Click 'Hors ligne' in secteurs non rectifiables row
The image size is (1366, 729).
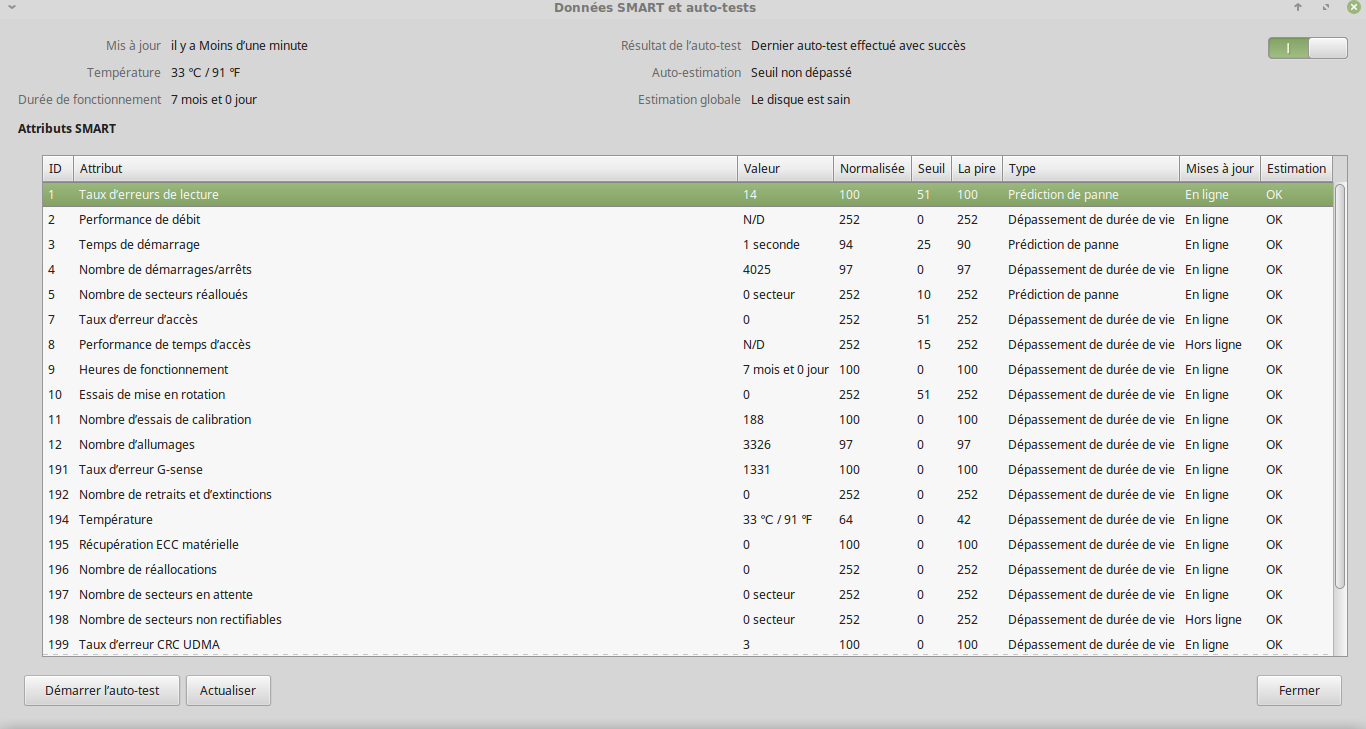coord(1213,619)
